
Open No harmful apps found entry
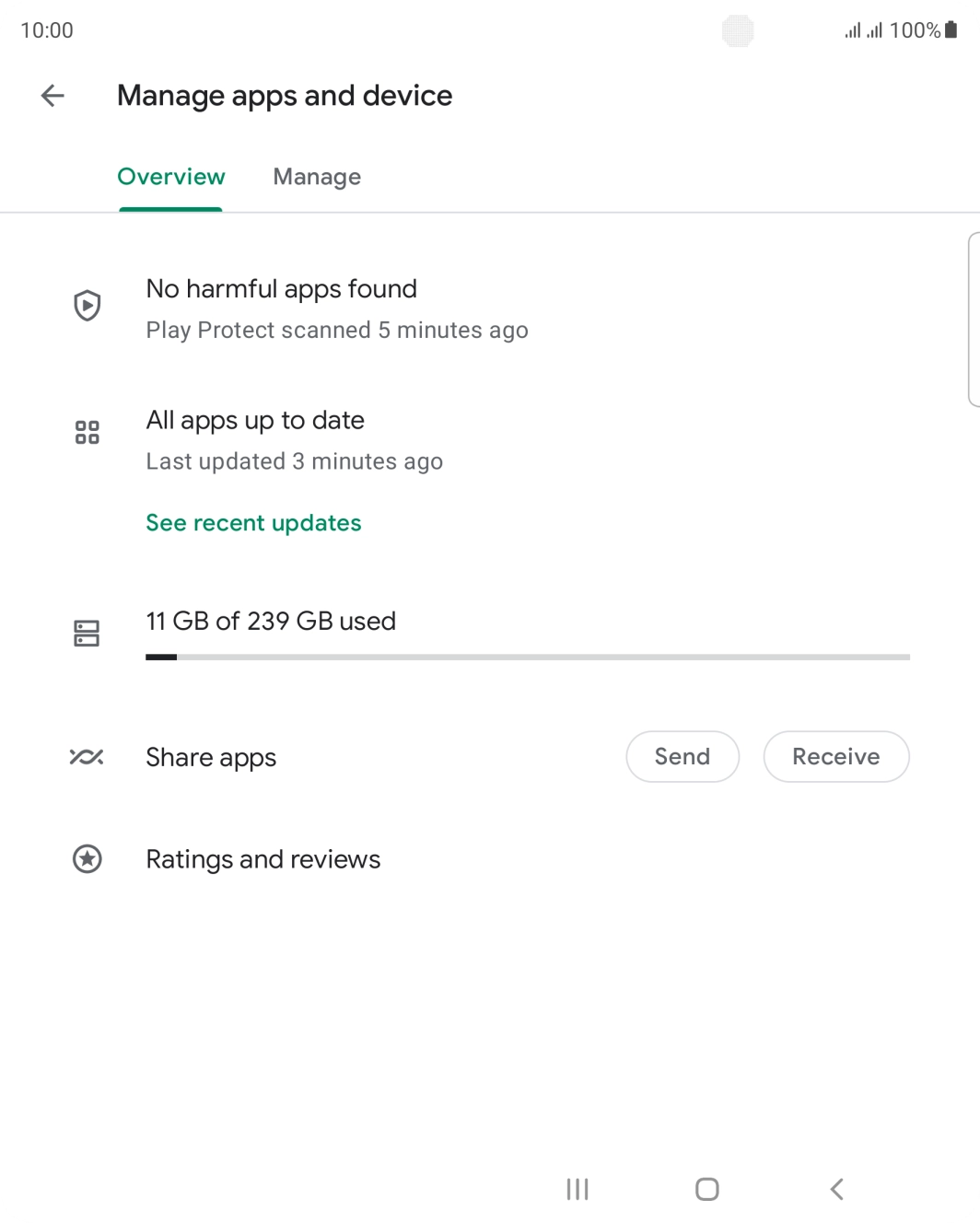pos(281,289)
